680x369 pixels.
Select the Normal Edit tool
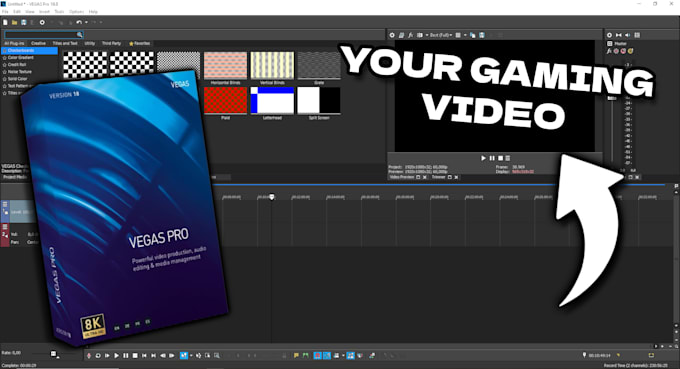coord(183,356)
